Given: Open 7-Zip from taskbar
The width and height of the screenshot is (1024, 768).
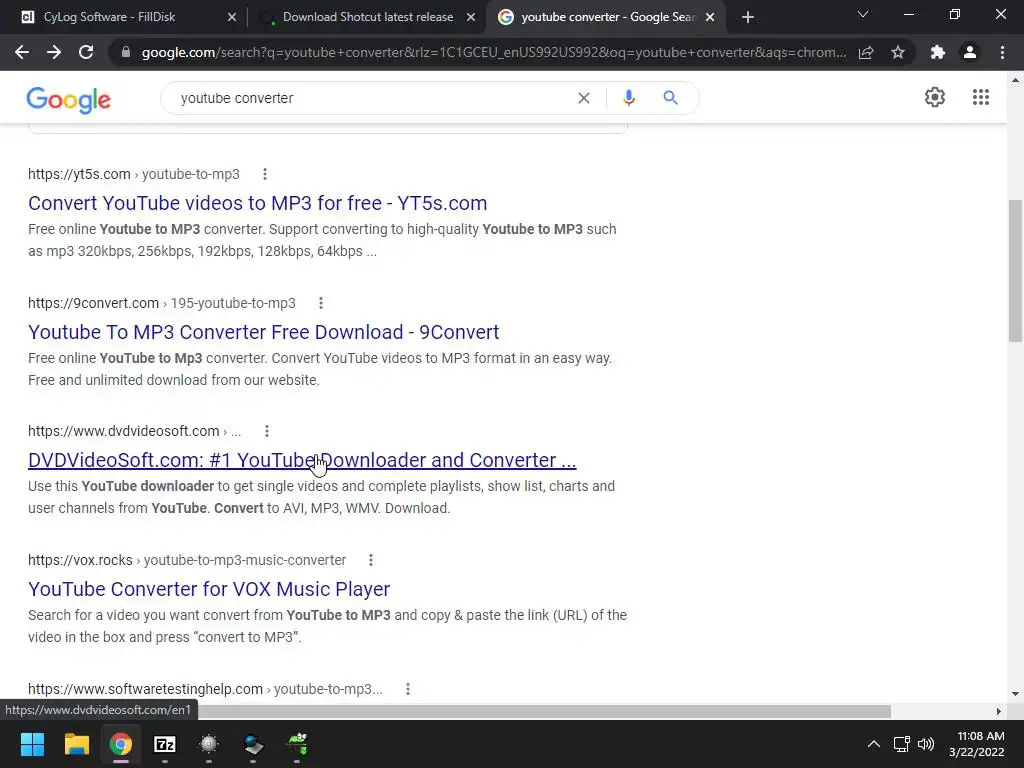Looking at the screenshot, I should (165, 744).
